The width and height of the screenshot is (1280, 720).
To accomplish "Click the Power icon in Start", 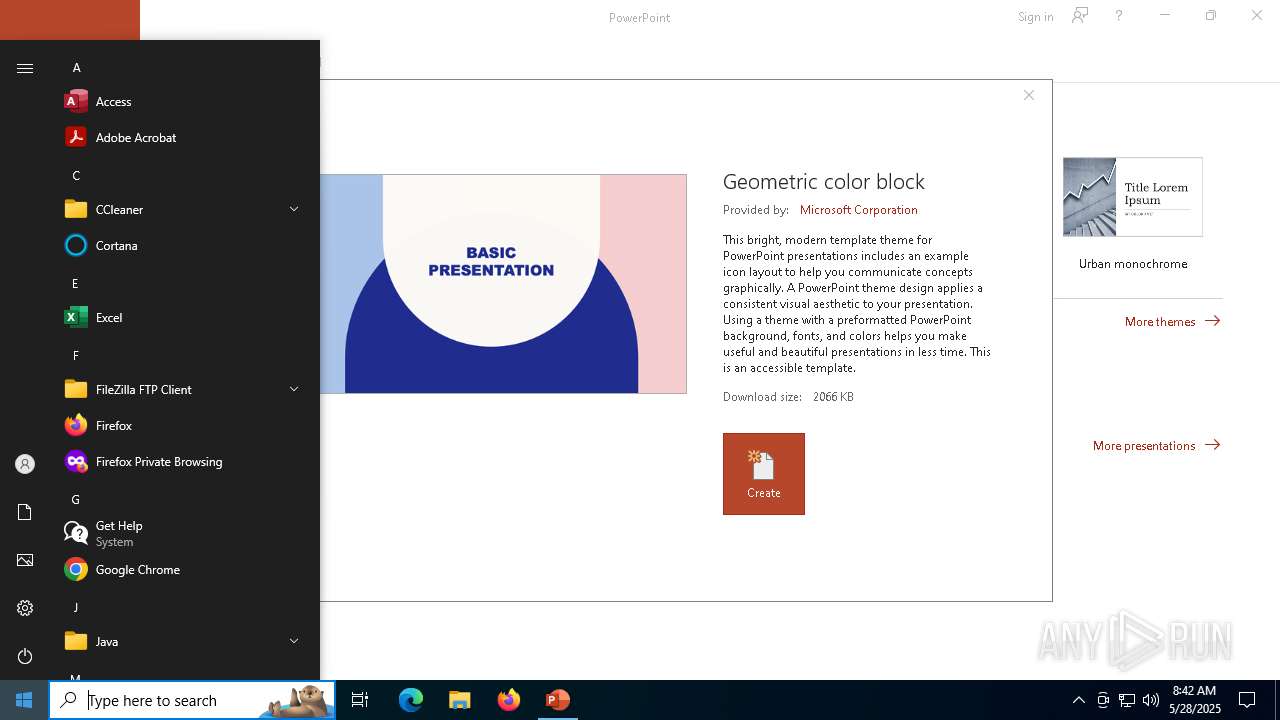I will (25, 656).
